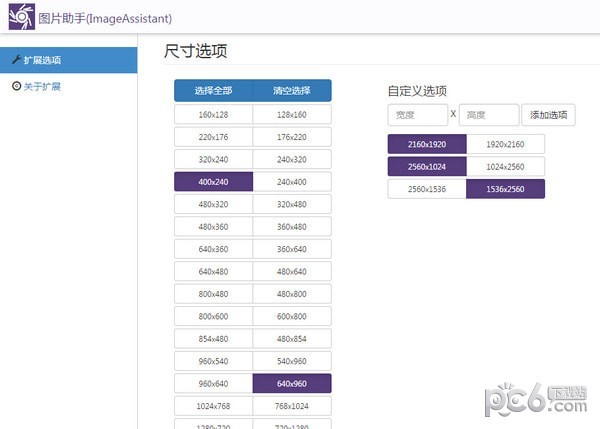Select the custom 1024x2560 option
The height and width of the screenshot is (429, 600).
point(505,166)
